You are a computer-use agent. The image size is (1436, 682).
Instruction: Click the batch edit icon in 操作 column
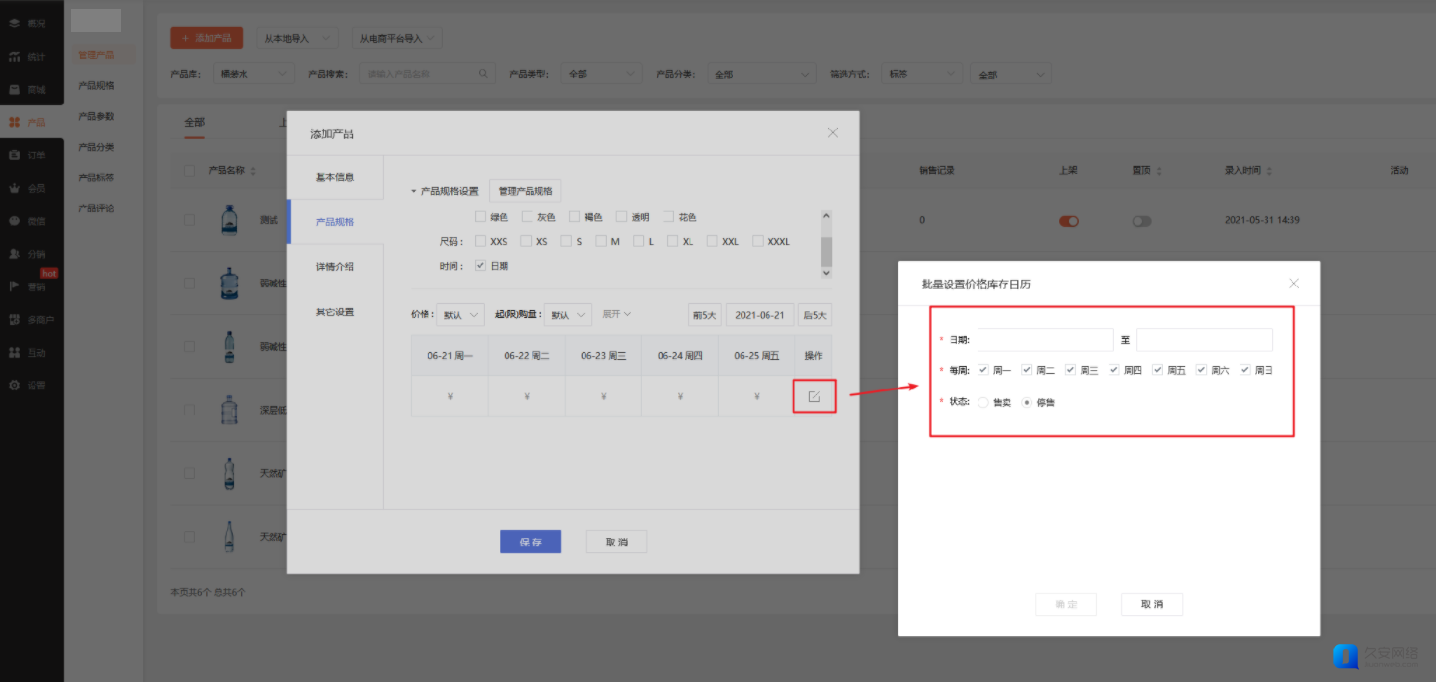coord(814,397)
